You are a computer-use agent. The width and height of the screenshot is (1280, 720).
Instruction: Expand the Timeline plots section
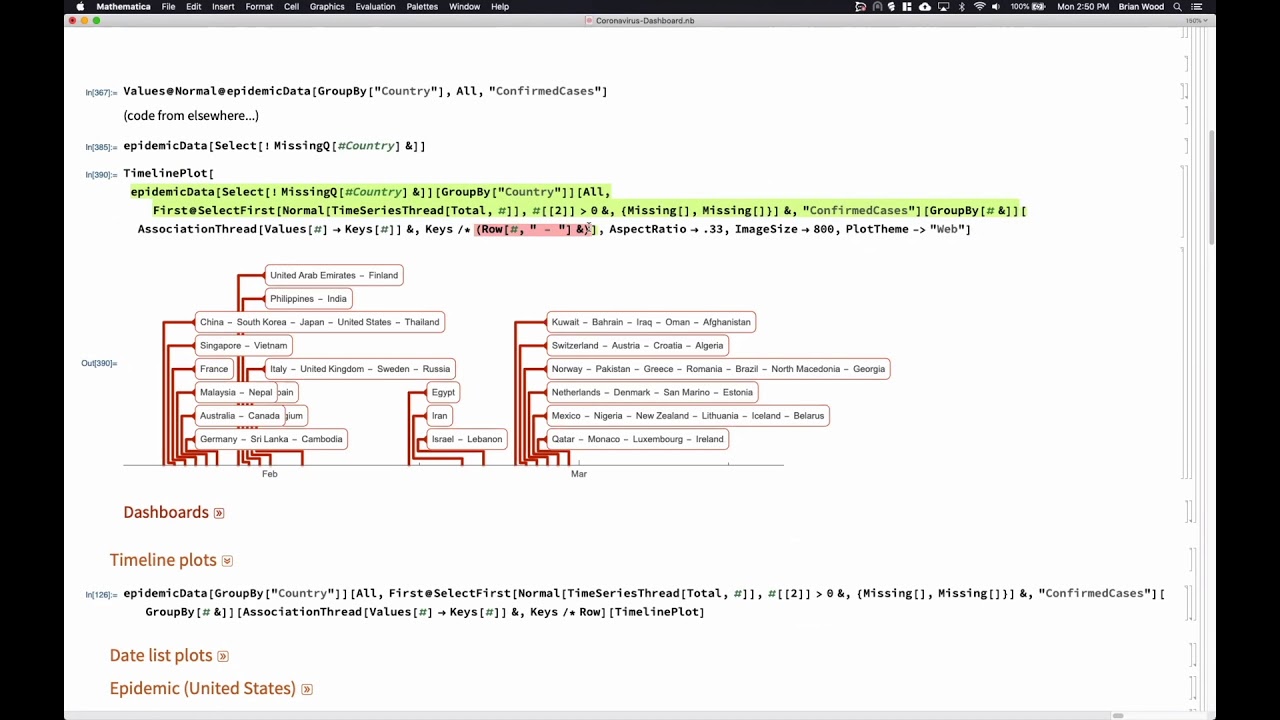click(227, 561)
